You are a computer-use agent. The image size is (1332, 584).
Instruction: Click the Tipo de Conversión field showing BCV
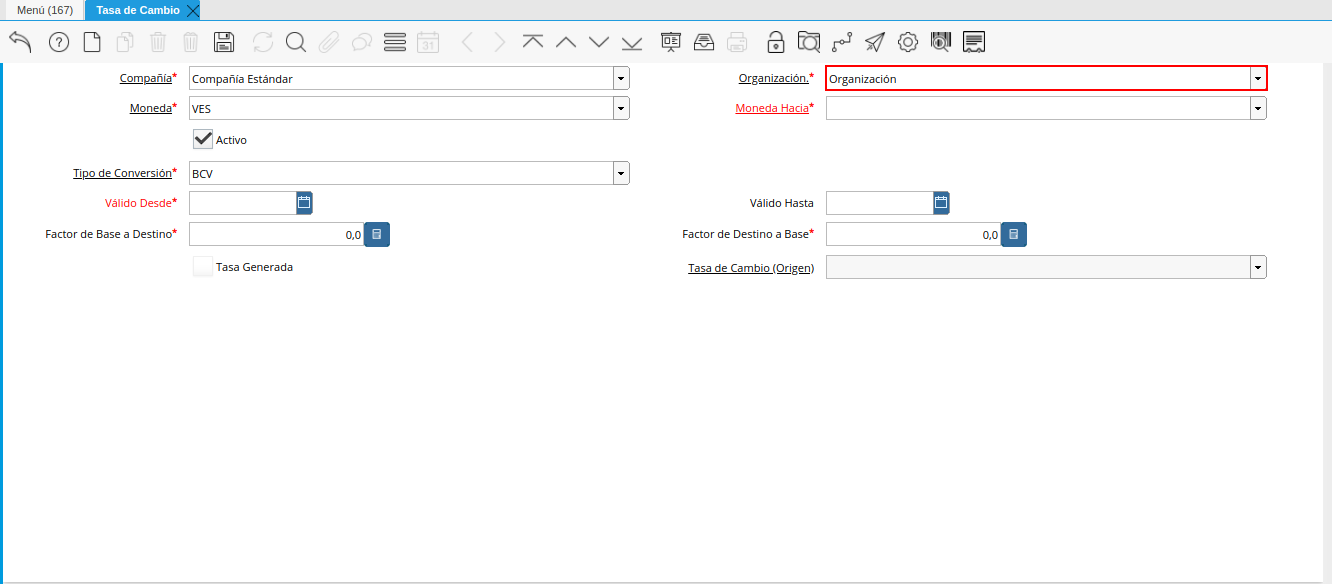coord(401,173)
